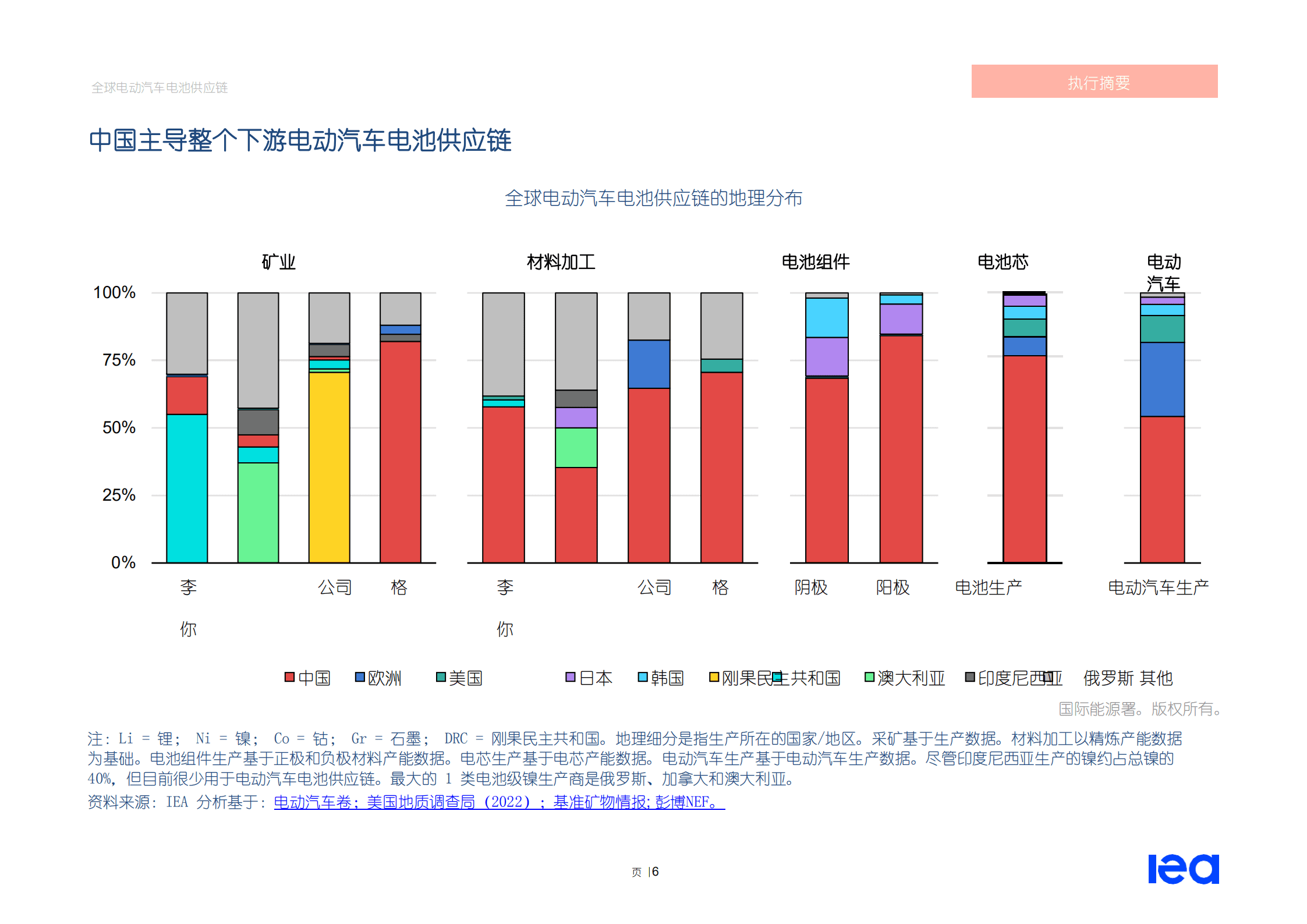Select the 中国 red legend marker
1307x924 pixels.
click(x=289, y=678)
